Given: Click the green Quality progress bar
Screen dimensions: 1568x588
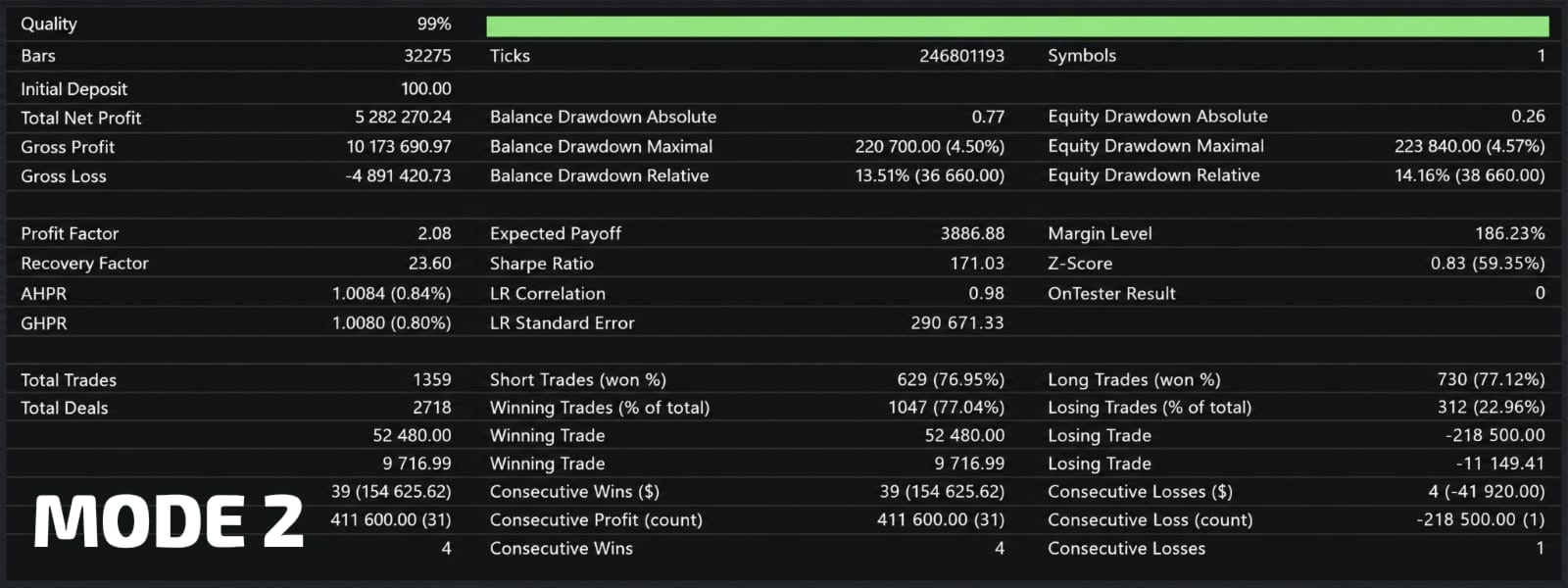Looking at the screenshot, I should pos(1017,26).
